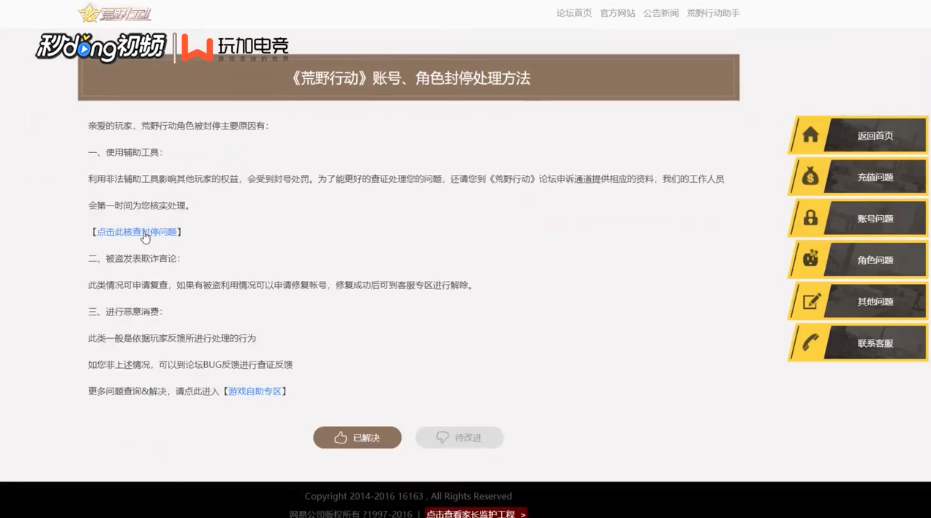Click the speech bubble icon in 待改进 button
Viewport: 931px width, 518px height.
(442, 438)
